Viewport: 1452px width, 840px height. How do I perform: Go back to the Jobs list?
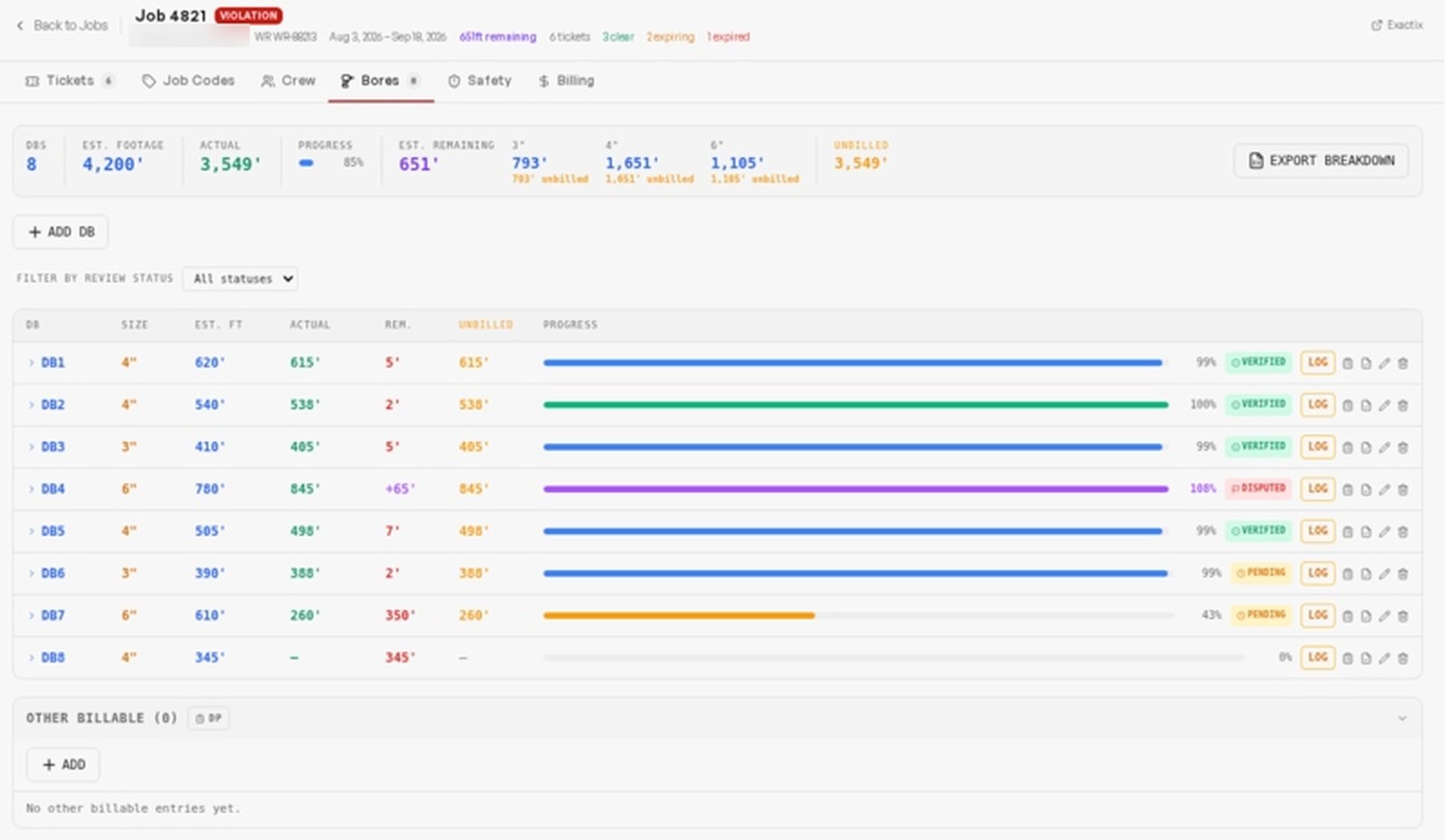[x=62, y=25]
